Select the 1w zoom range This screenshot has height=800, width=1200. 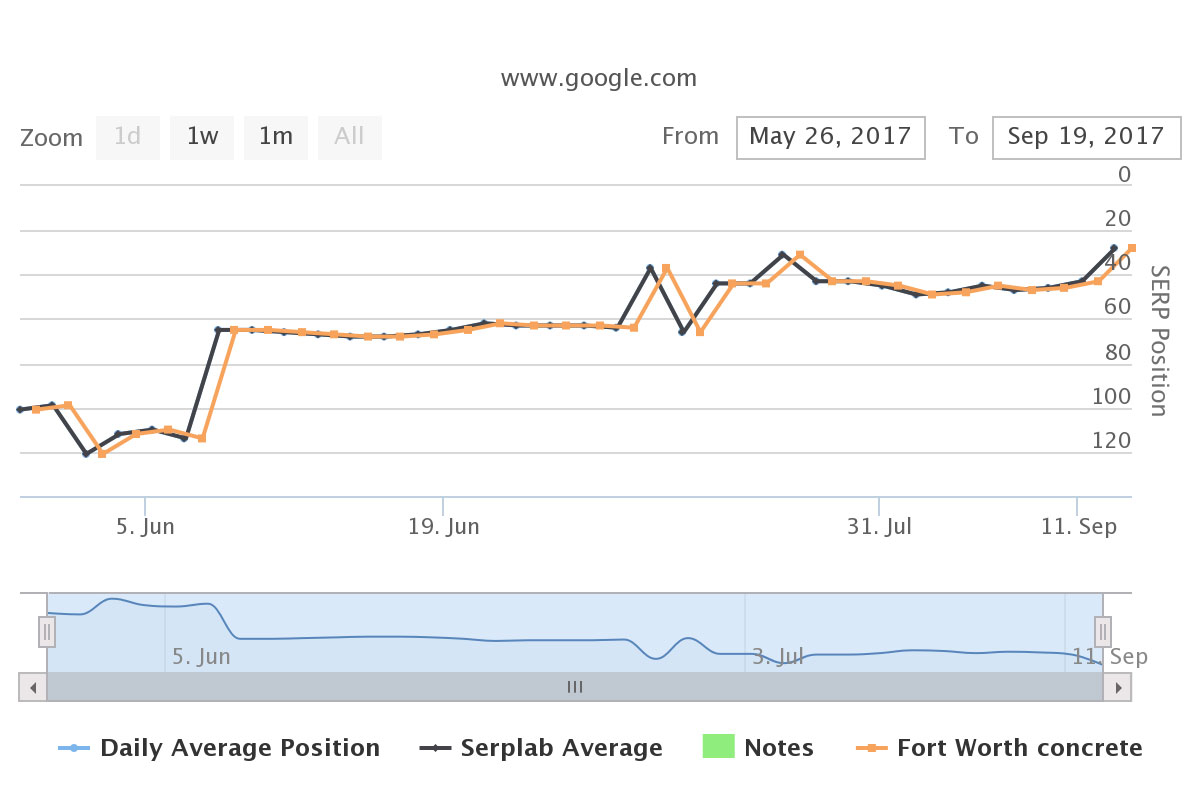click(202, 137)
